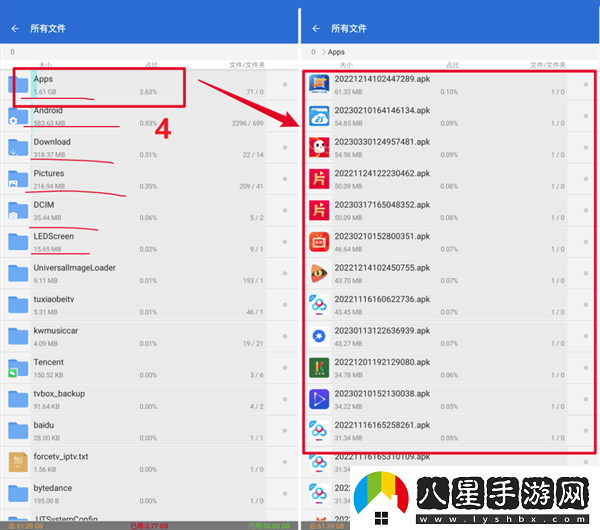The image size is (600, 530).
Task: Click icon of 20221124122230462.apk
Action: tap(319, 179)
